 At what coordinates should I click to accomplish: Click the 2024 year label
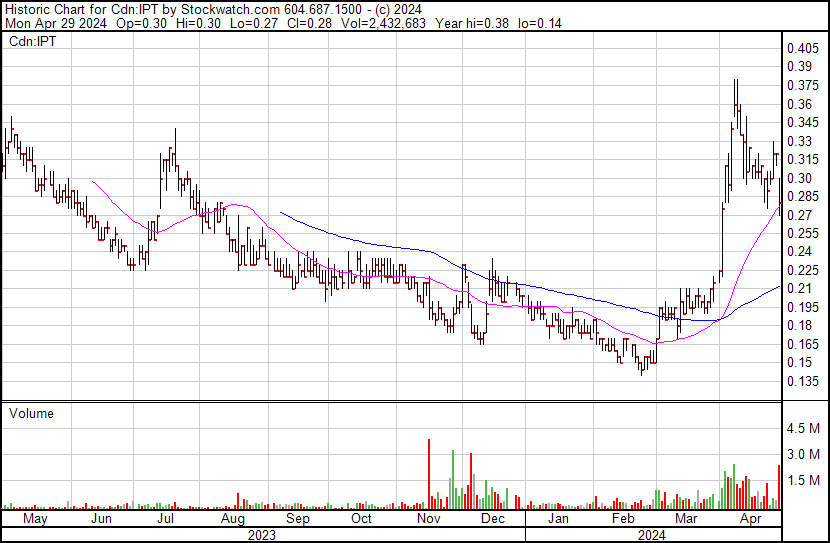pos(655,535)
